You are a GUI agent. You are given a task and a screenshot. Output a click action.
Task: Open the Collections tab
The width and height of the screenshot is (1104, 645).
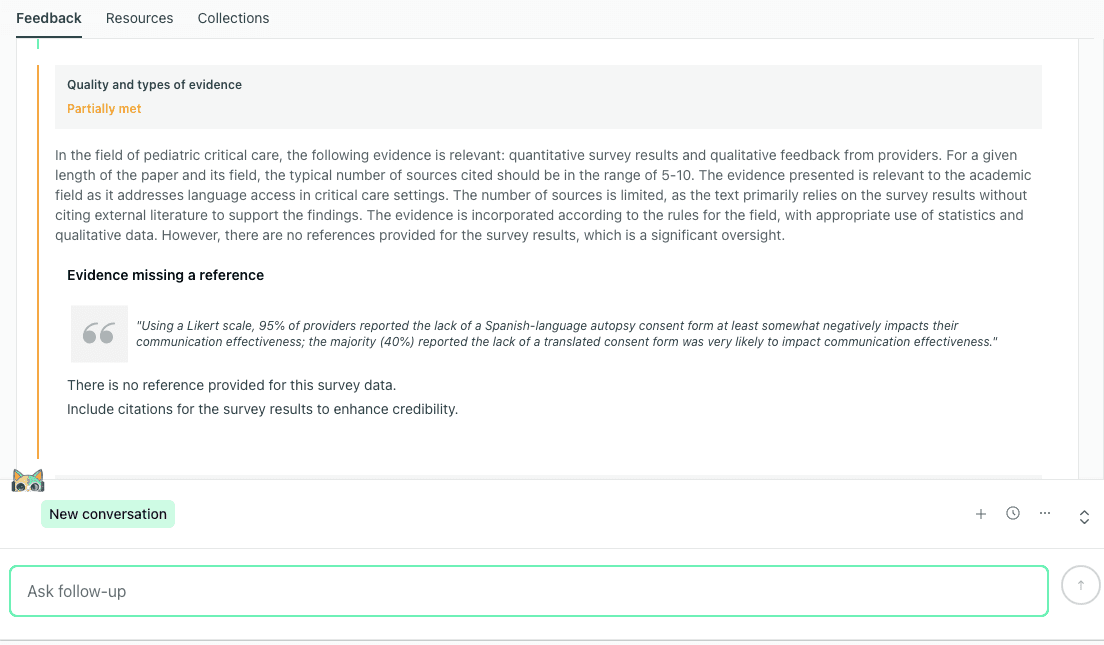[x=233, y=18]
